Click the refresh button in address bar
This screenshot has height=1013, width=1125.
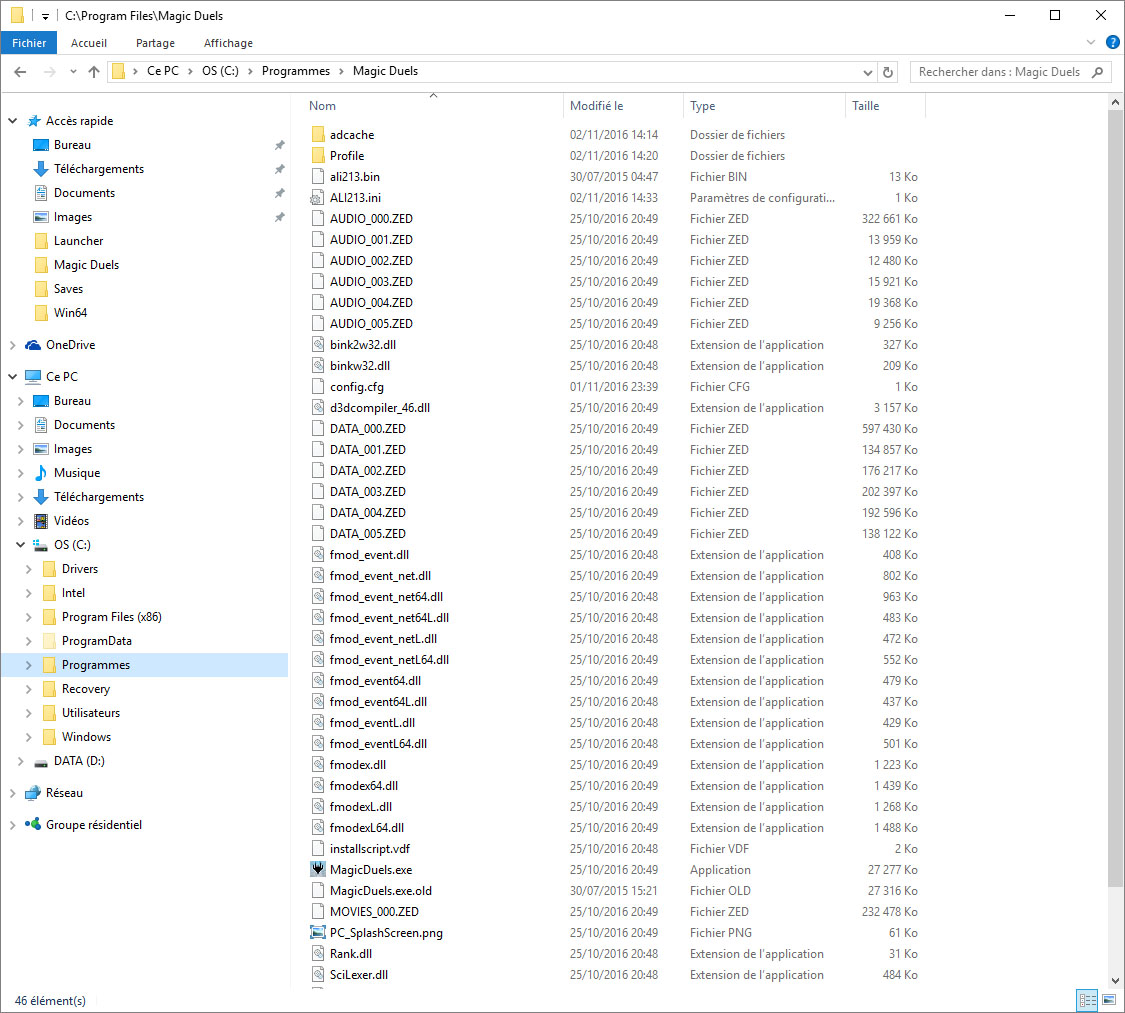(888, 72)
